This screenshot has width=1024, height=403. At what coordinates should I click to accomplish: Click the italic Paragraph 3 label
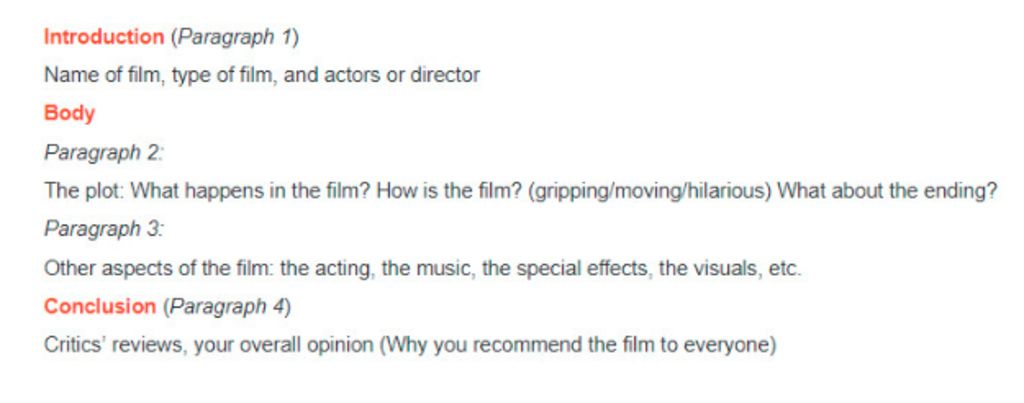(103, 230)
